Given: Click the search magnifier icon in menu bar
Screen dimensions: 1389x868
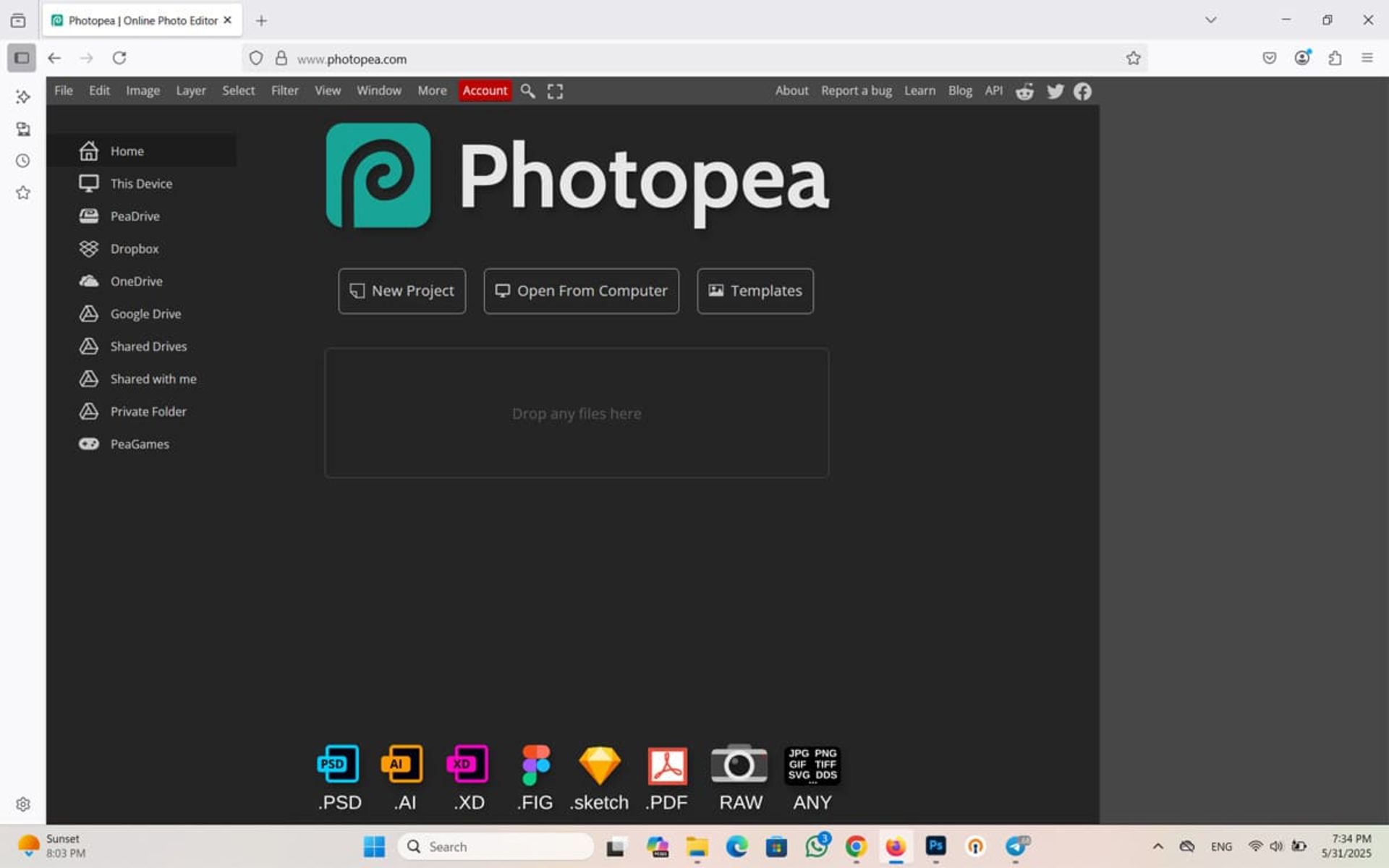Looking at the screenshot, I should click(x=528, y=90).
